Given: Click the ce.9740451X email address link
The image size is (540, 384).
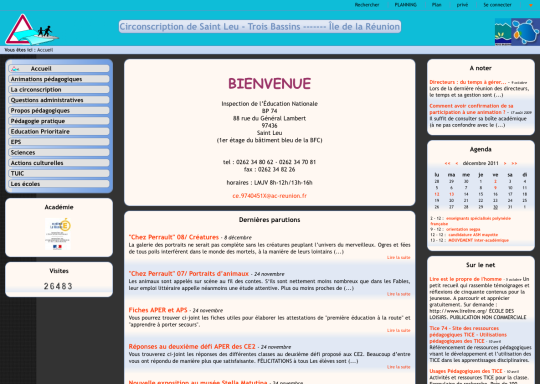Looking at the screenshot, I should click(x=269, y=196).
